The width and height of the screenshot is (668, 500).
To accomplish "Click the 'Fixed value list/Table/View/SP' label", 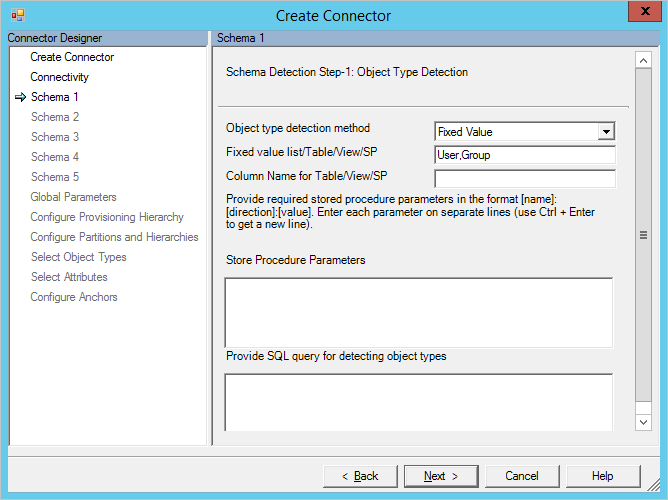I will [x=301, y=152].
